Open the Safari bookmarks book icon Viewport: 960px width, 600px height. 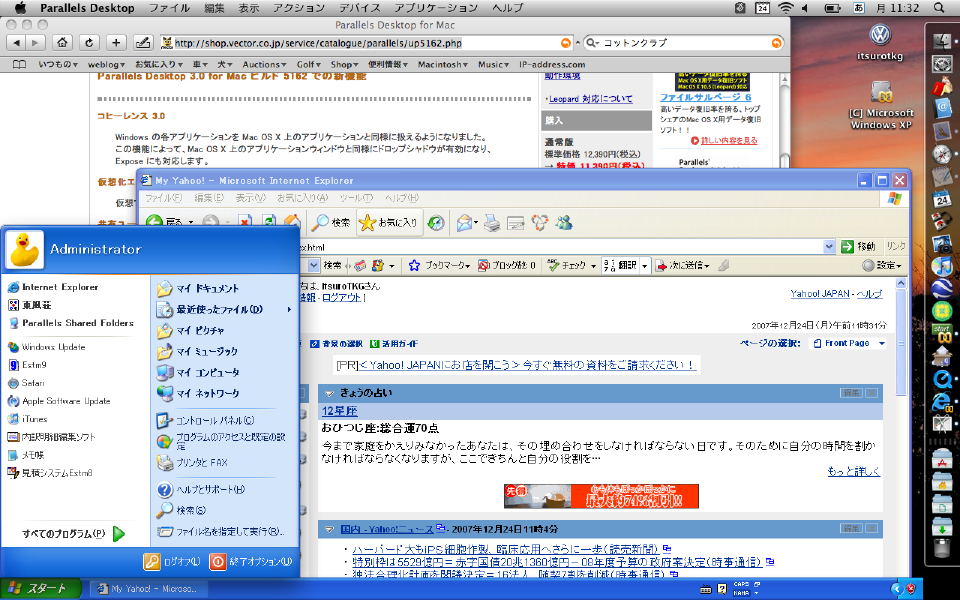pos(20,64)
